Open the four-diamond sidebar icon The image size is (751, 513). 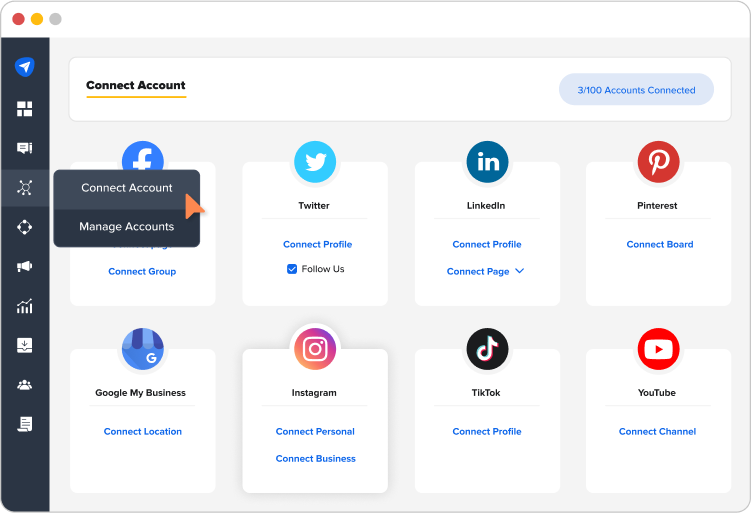click(24, 227)
